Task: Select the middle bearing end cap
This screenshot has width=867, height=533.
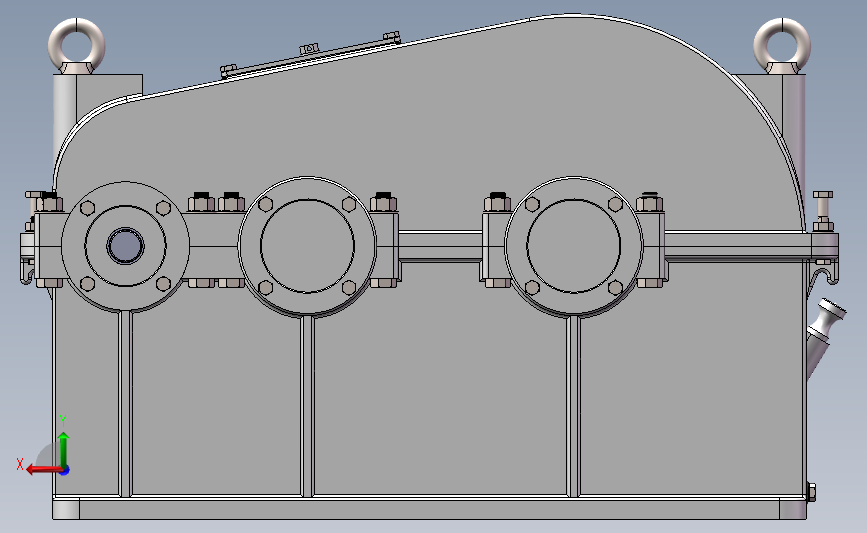Action: (307, 246)
